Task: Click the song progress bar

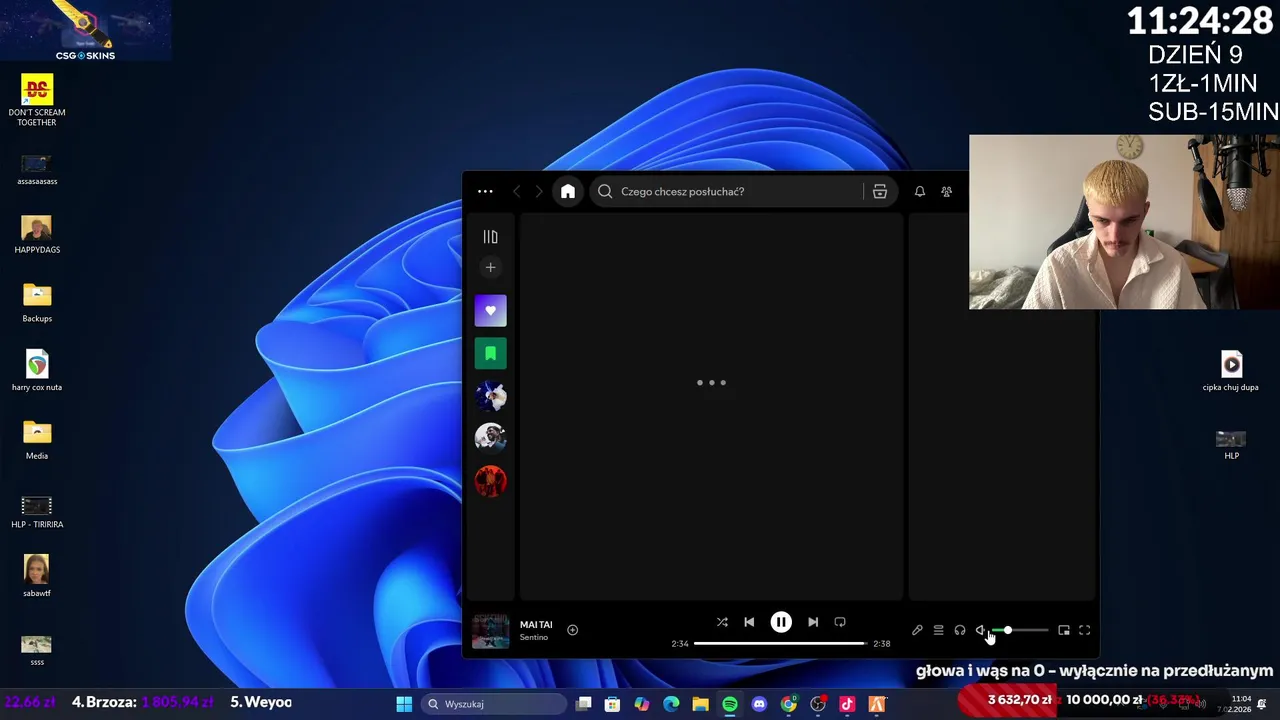Action: (780, 643)
